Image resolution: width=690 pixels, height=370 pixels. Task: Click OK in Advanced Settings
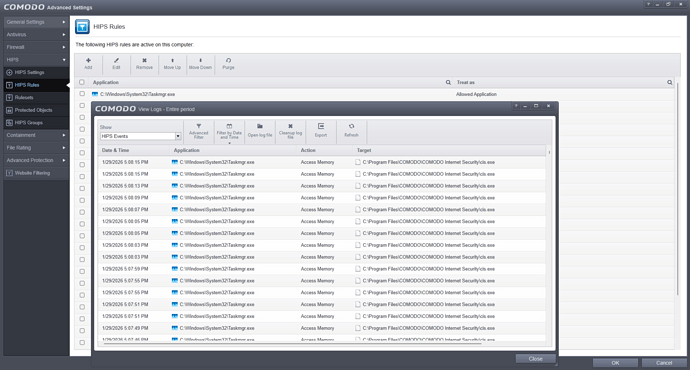[615, 363]
